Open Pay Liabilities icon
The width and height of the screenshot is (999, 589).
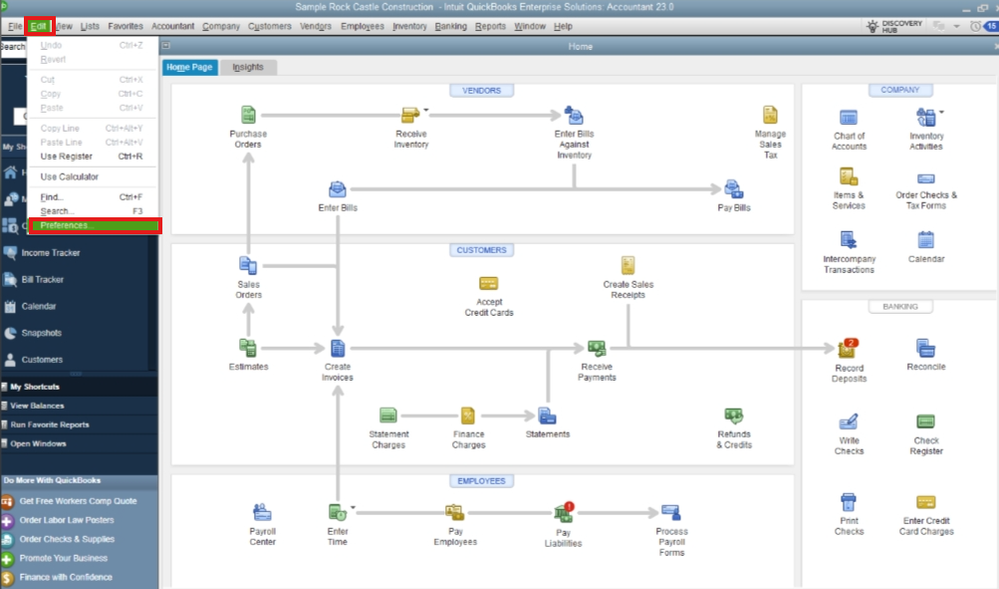pyautogui.click(x=564, y=513)
